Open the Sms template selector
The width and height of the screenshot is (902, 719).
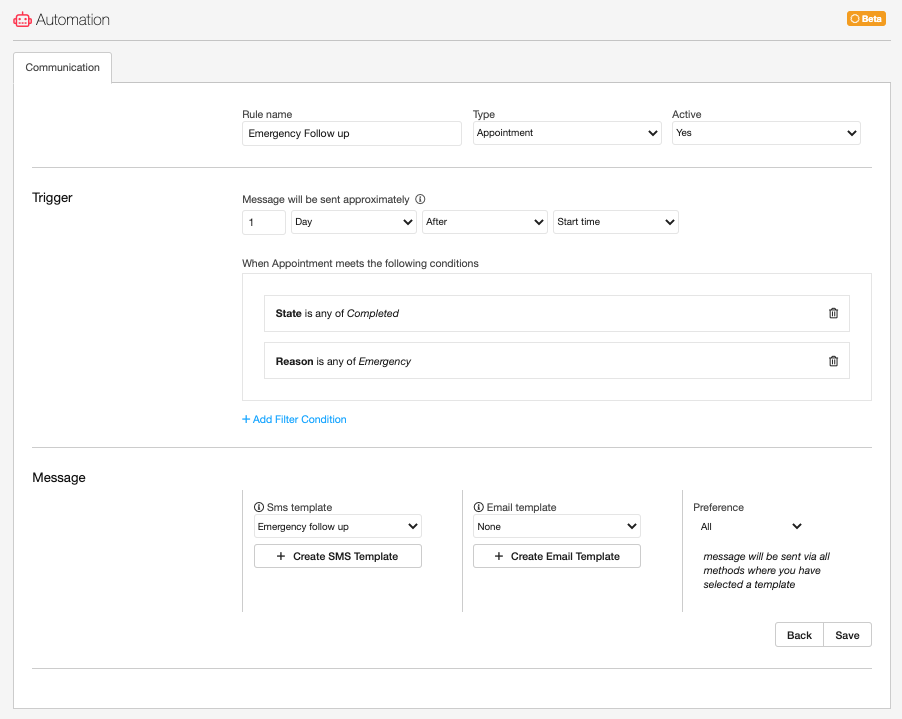point(338,527)
